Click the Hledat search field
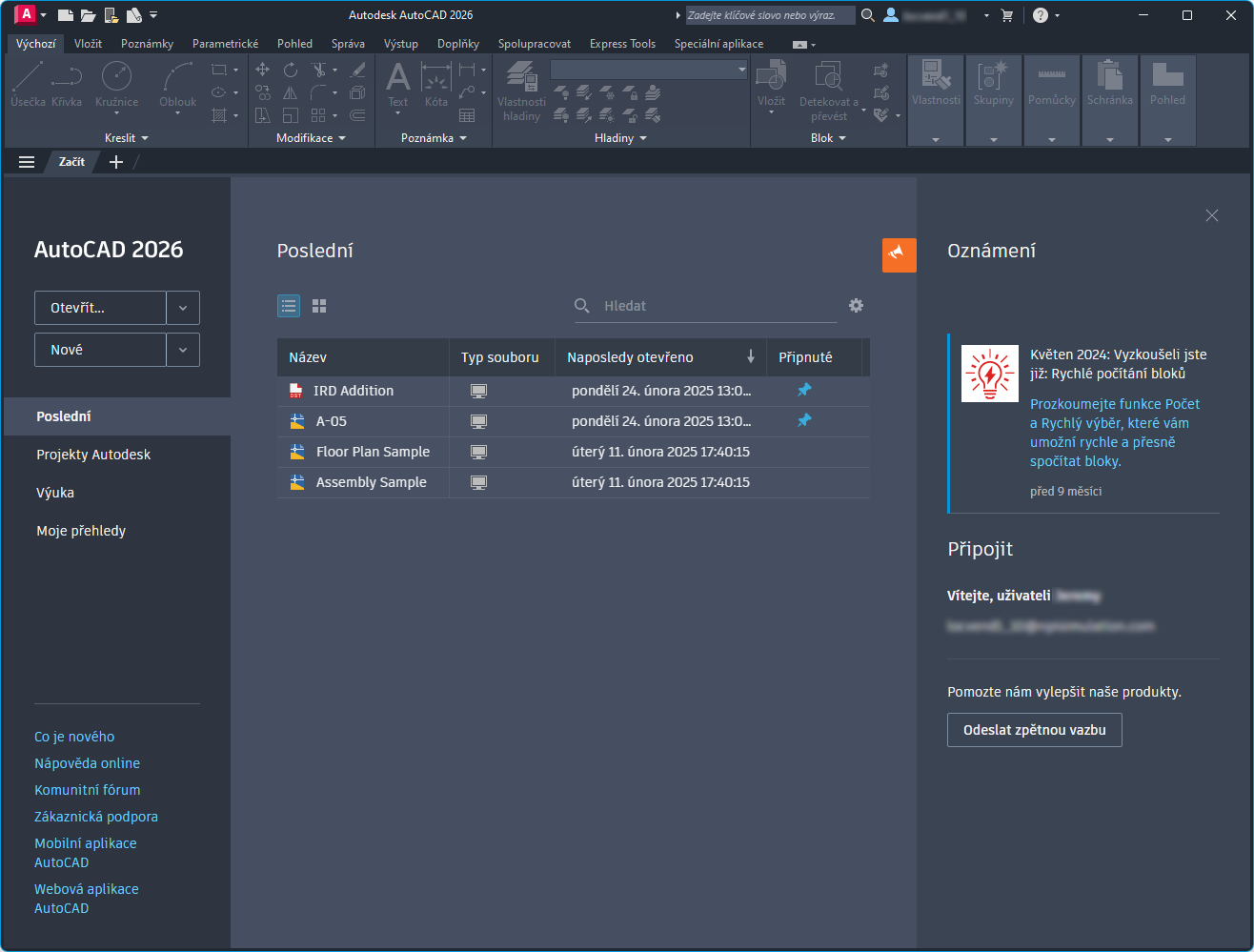Viewport: 1254px width, 952px height. pos(705,306)
